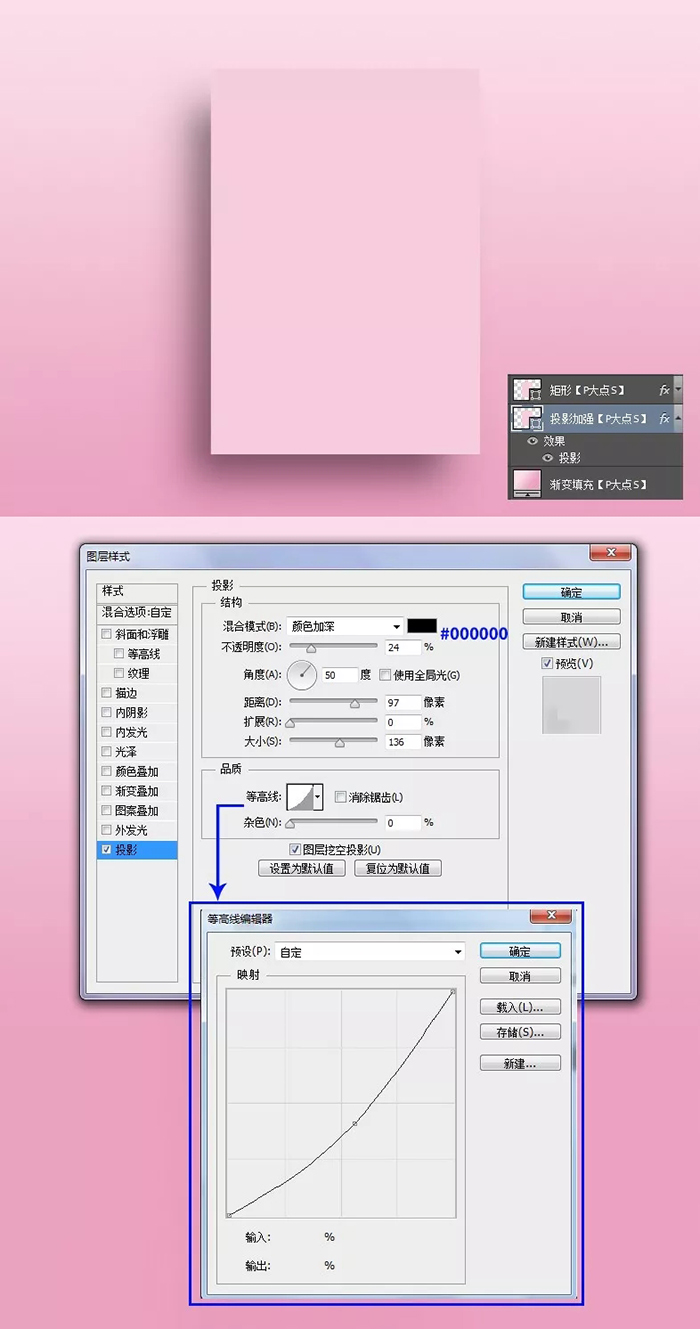Select the 矩形【P大点S】 layer name
This screenshot has height=1329, width=700.
(587, 389)
